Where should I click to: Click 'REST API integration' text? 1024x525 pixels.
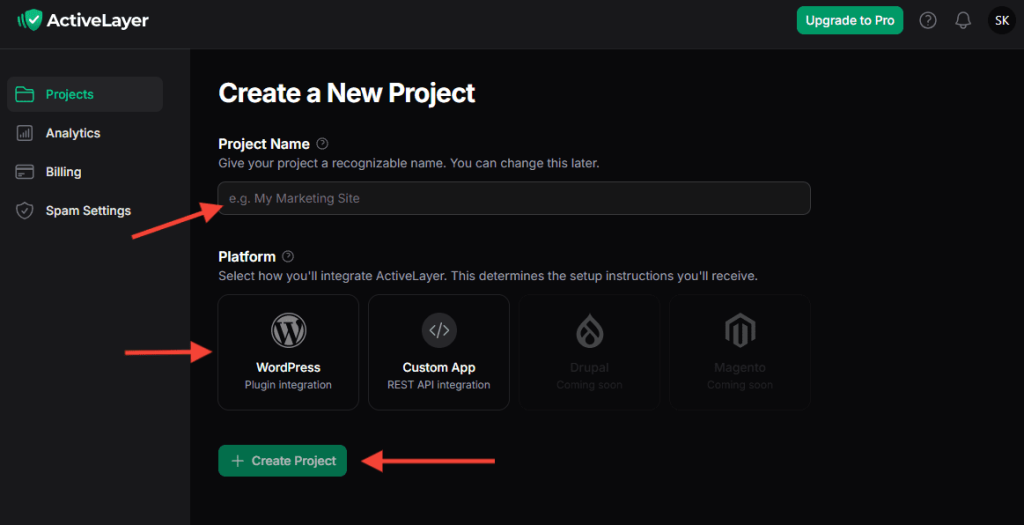[439, 385]
